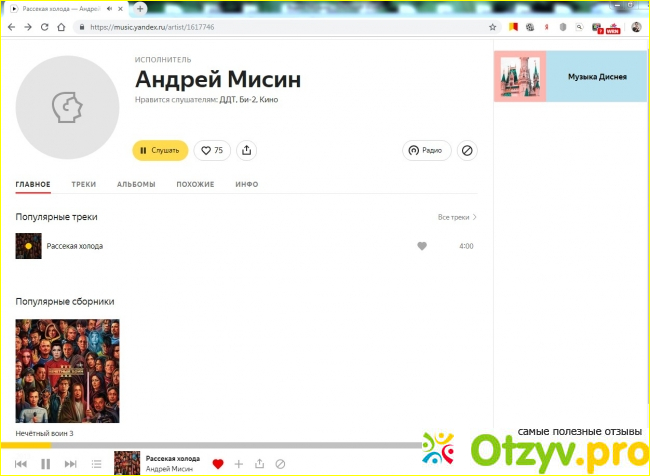Select the 4:00 track duration
Image resolution: width=650 pixels, height=476 pixels.
pos(466,246)
